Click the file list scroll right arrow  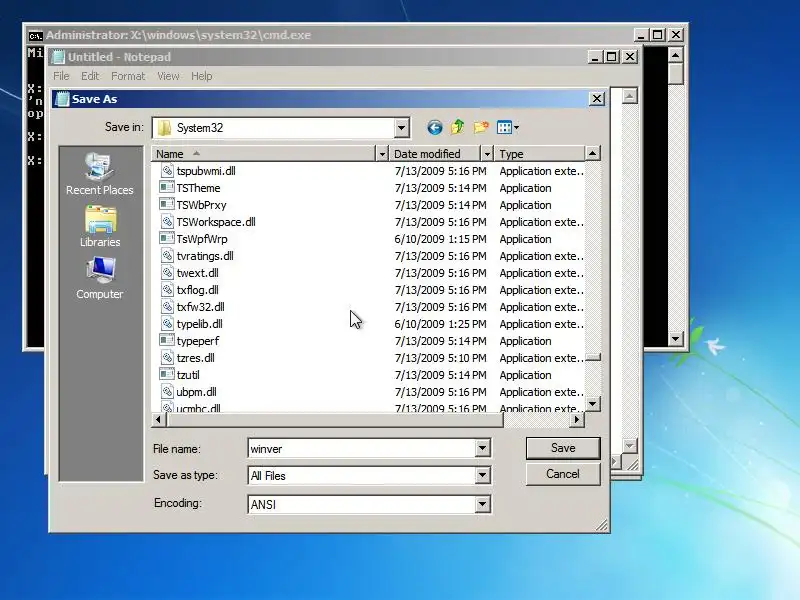[577, 419]
